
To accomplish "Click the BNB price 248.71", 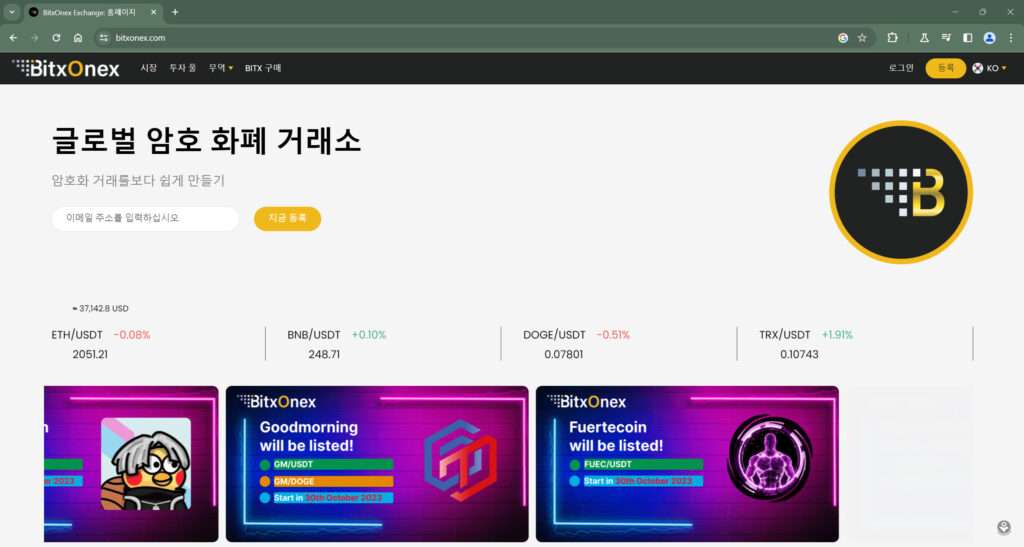I will coord(324,354).
